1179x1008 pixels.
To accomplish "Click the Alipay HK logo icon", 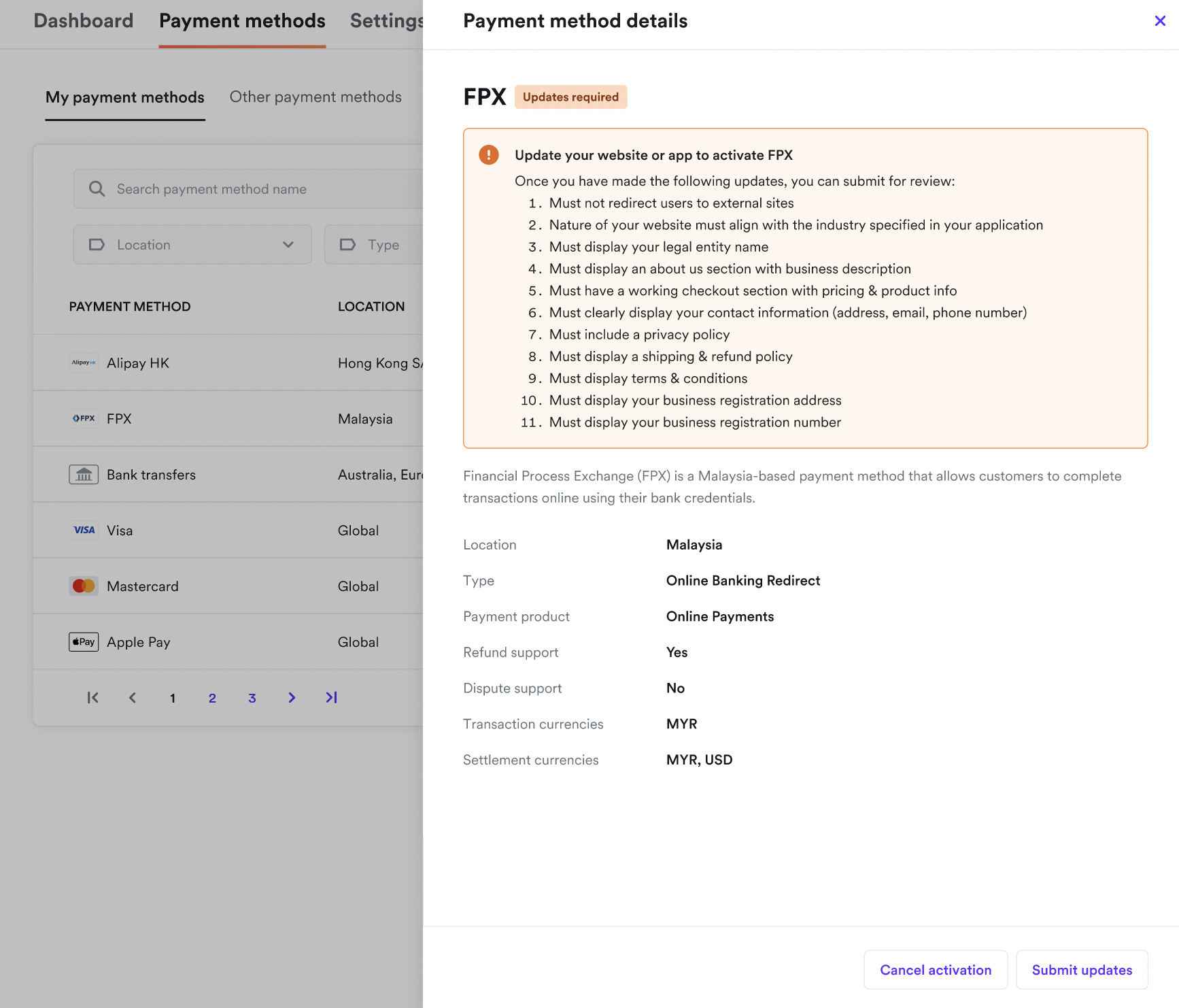I will click(83, 363).
